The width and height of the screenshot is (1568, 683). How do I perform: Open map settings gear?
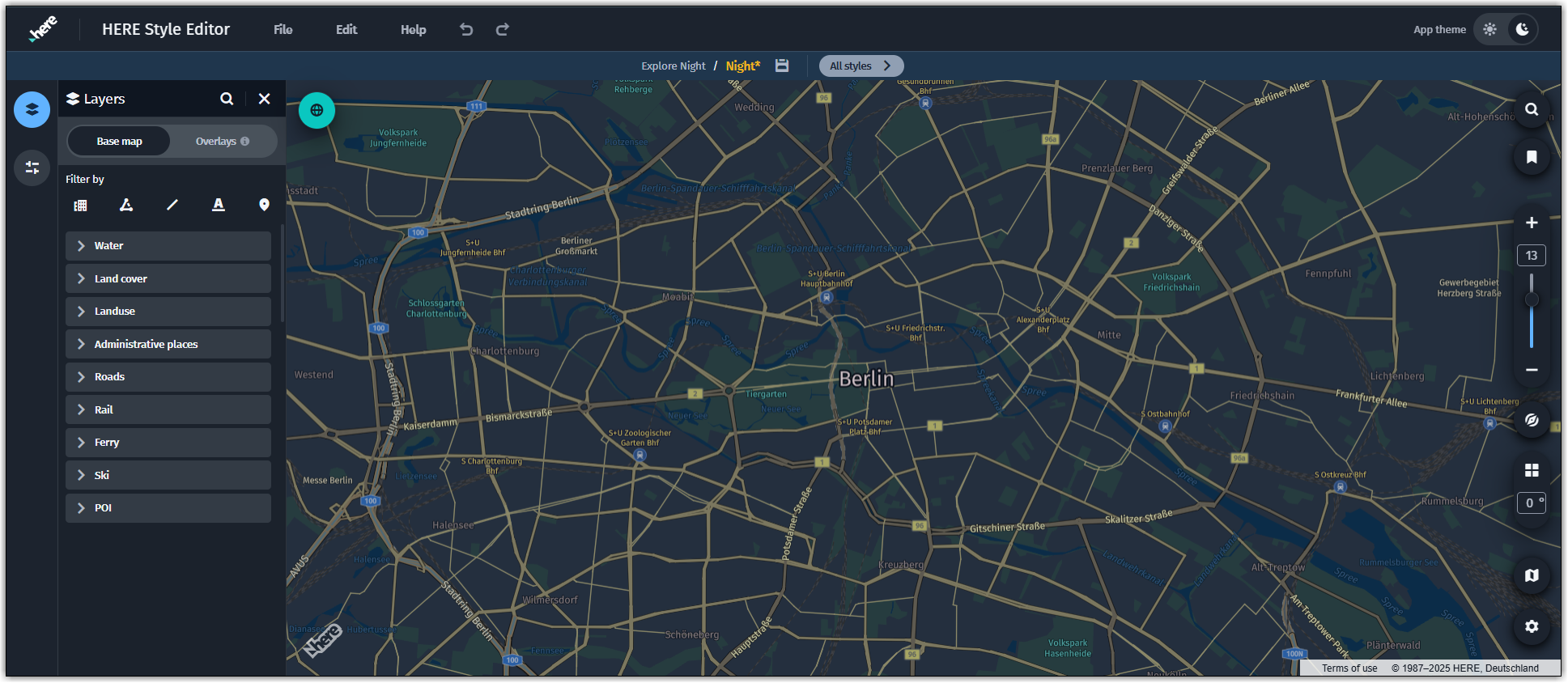pyautogui.click(x=1532, y=626)
